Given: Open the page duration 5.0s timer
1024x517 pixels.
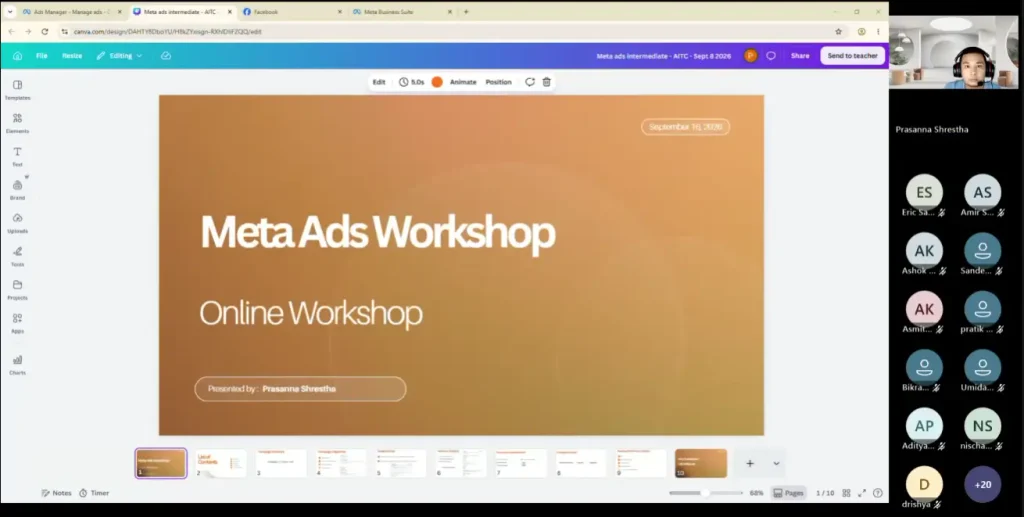Looking at the screenshot, I should [411, 82].
